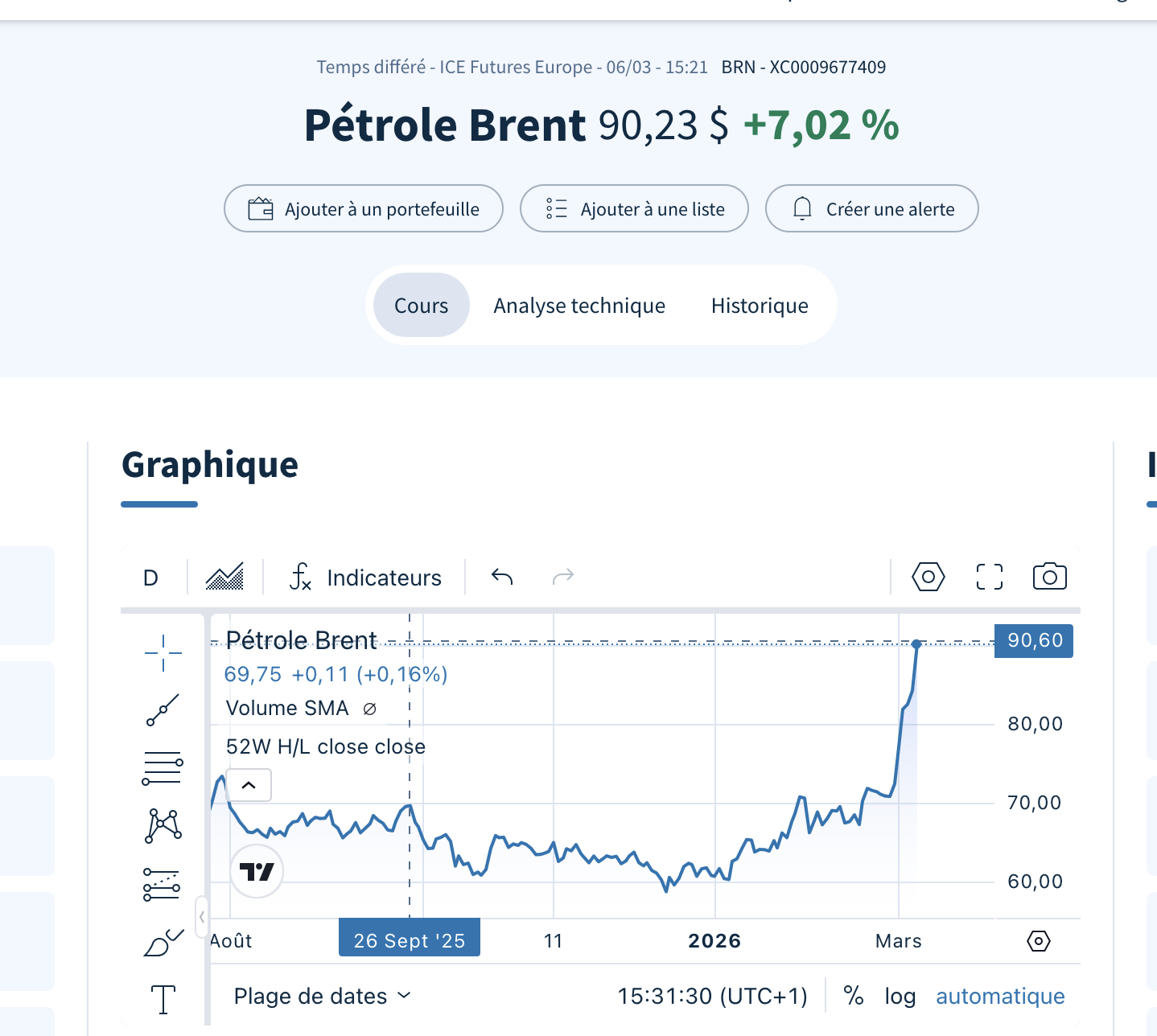Click Créer une alerte button

[871, 209]
